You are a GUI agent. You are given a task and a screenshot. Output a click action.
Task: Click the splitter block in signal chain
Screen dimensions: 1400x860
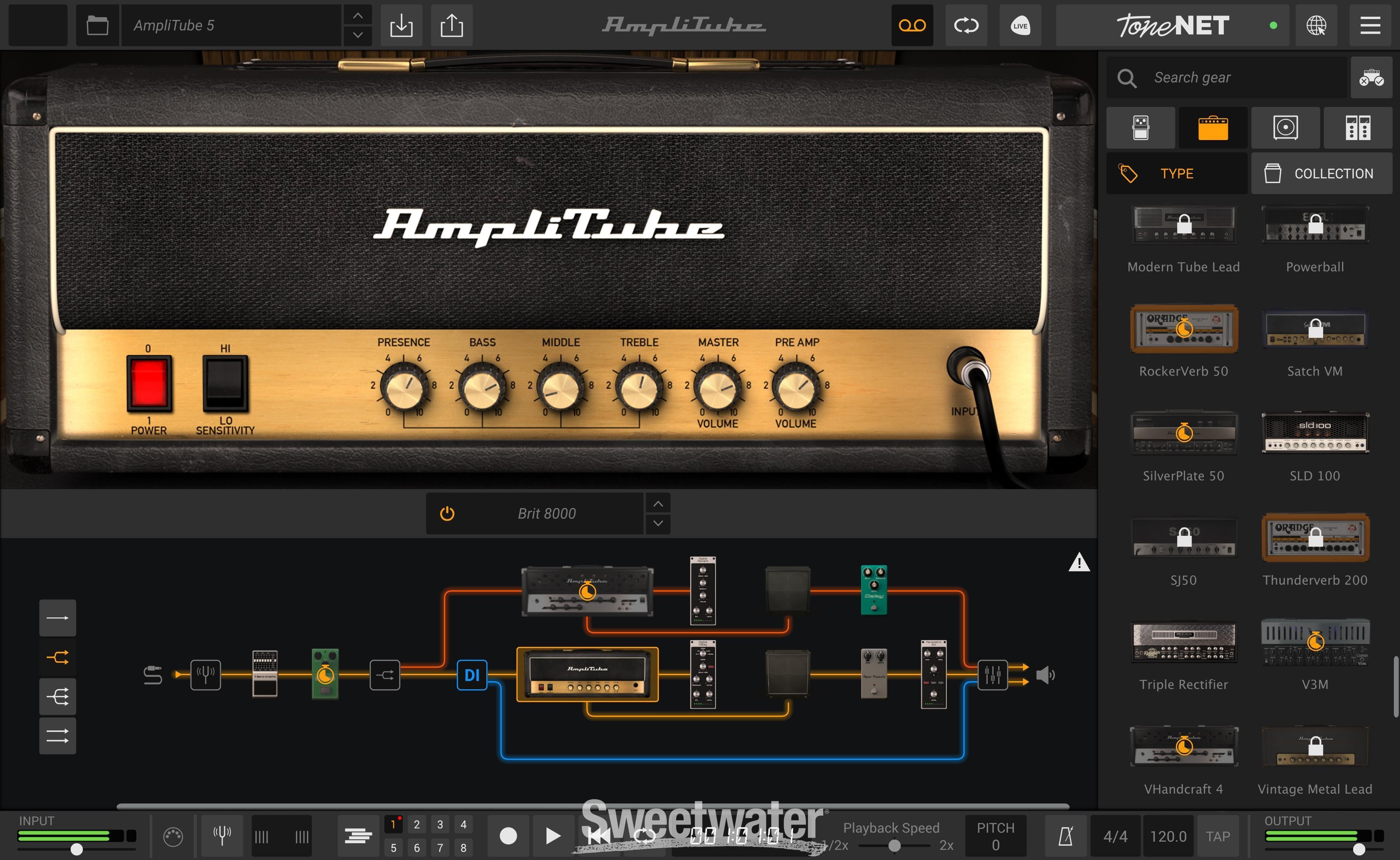pyautogui.click(x=385, y=675)
